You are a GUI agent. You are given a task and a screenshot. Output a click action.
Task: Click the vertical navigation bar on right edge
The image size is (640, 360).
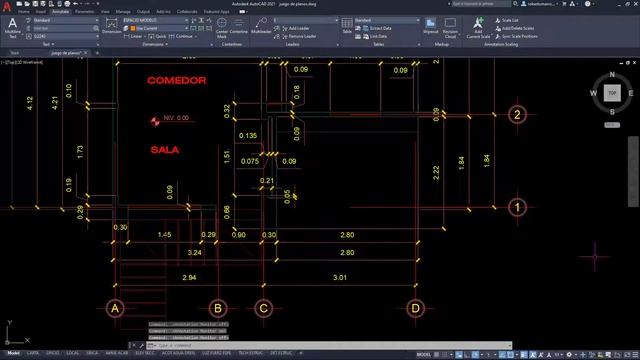(633, 171)
